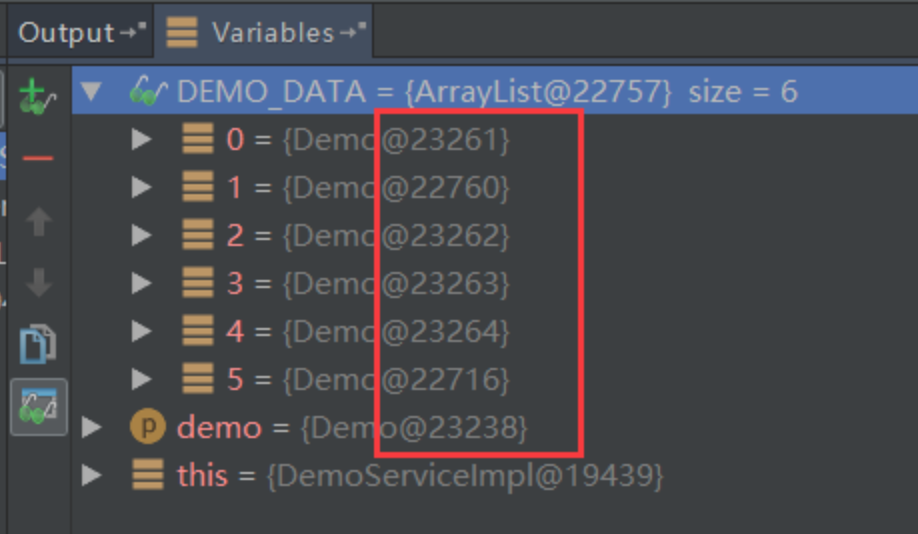Click the move watch up arrow
Image resolution: width=918 pixels, height=534 pixels.
pos(39,221)
